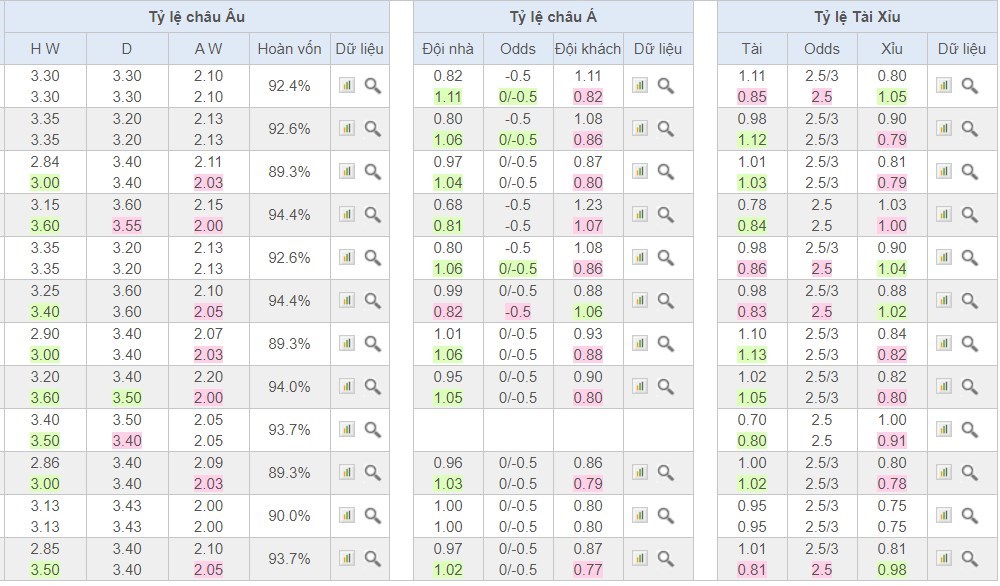1000x586 pixels.
Task: Click the pink-highlighted 3.55 draw odds cell
Action: (127, 226)
